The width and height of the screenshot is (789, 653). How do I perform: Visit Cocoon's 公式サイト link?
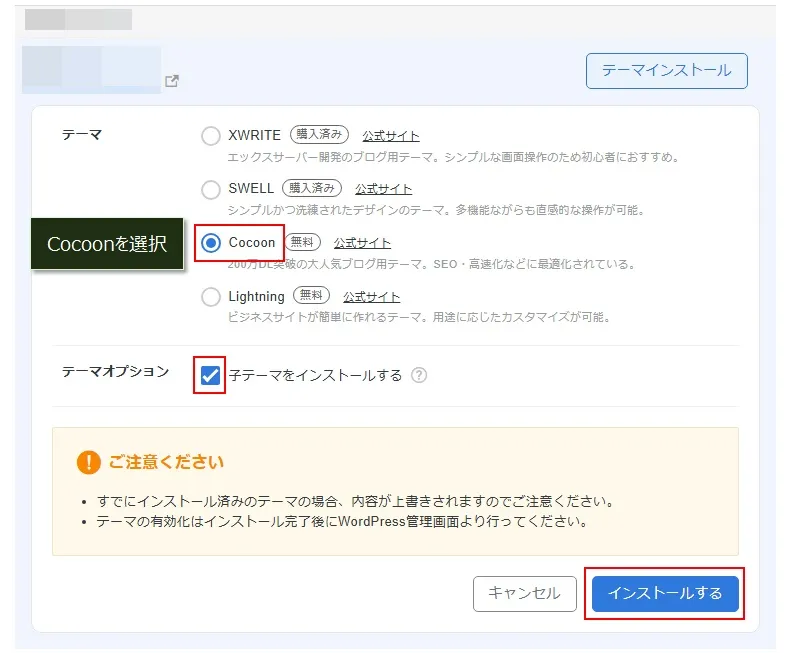tap(362, 243)
